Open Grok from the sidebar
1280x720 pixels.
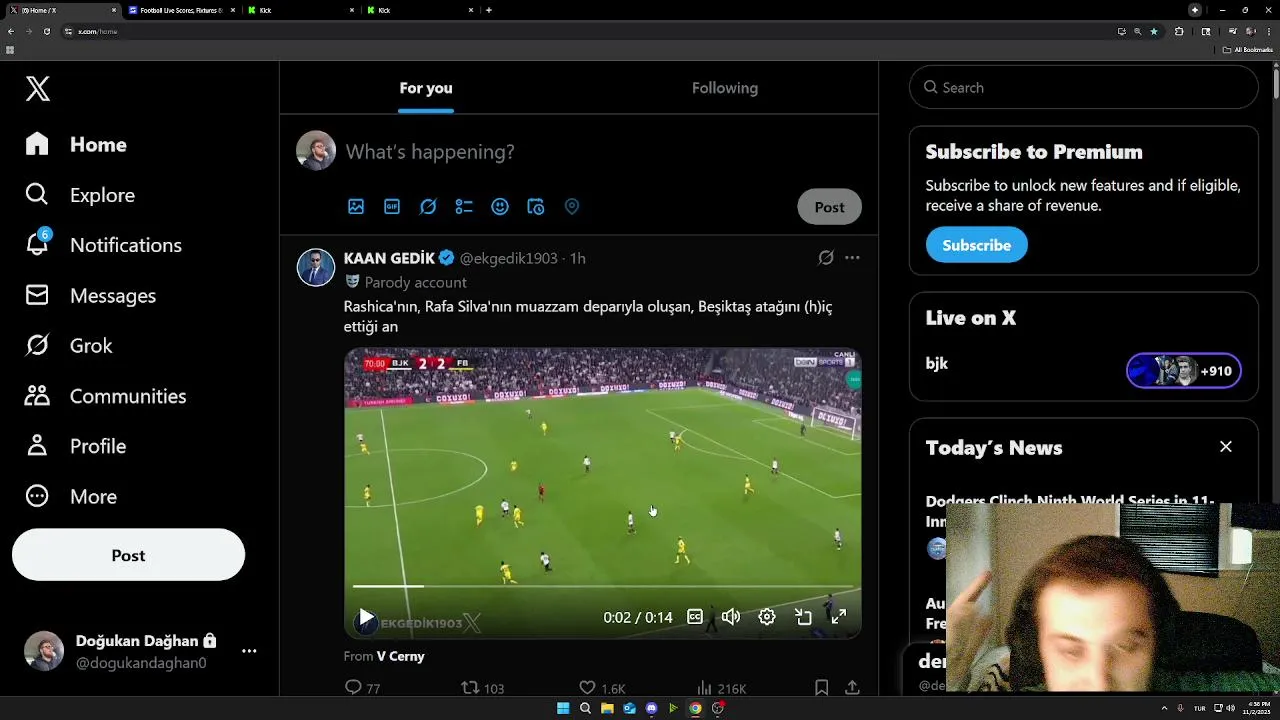[x=68, y=346]
